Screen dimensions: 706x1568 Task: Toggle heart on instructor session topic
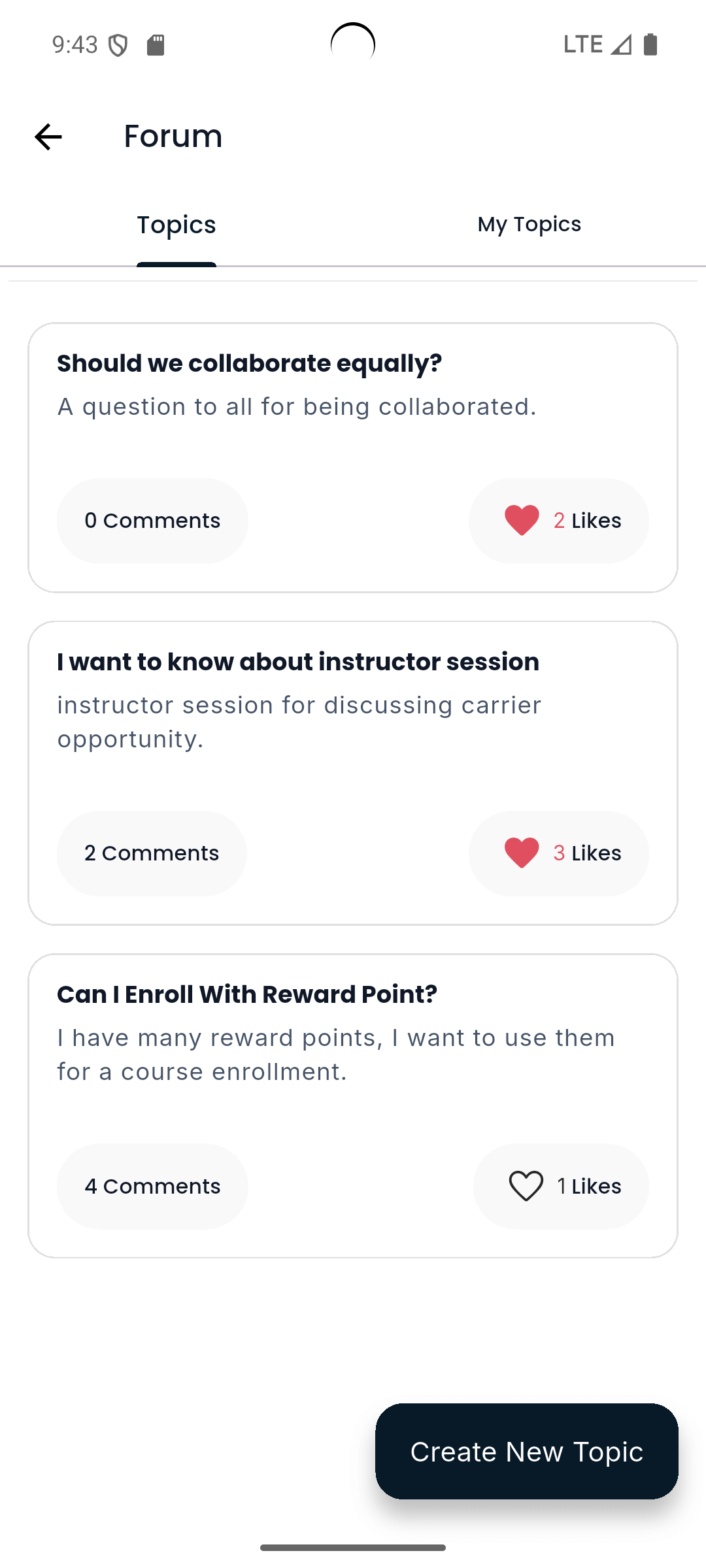[522, 853]
